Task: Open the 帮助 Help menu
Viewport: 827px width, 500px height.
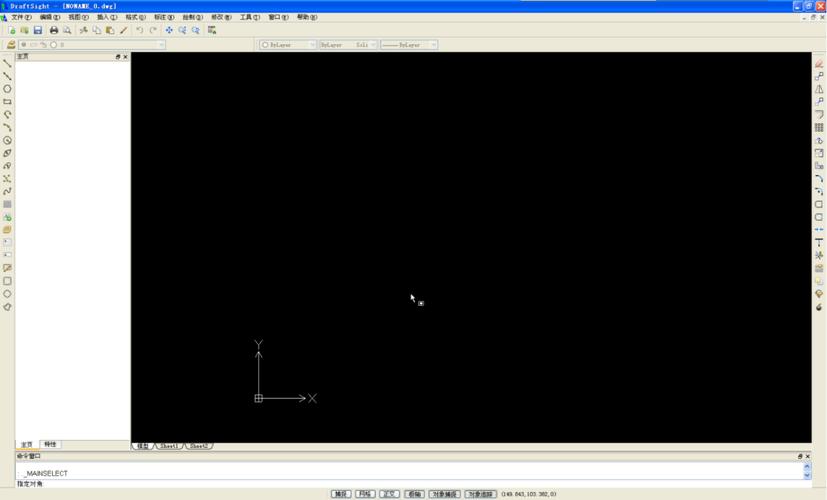Action: (306, 17)
